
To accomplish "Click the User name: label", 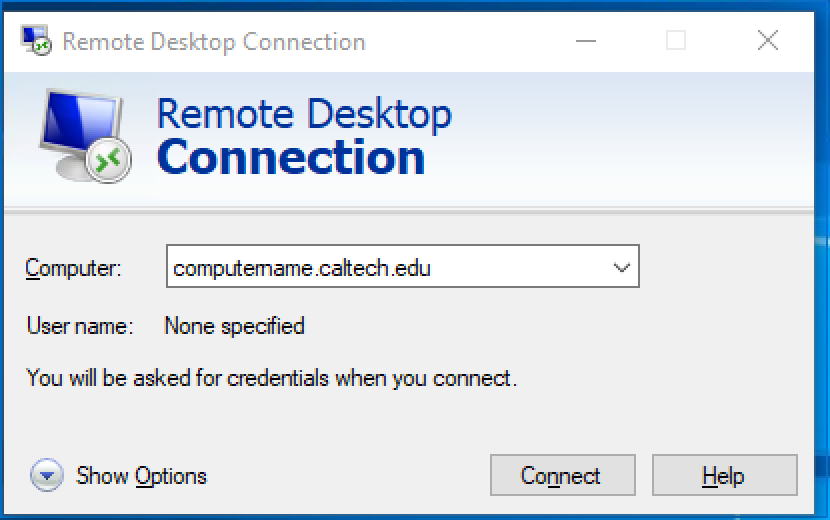I will 79,326.
